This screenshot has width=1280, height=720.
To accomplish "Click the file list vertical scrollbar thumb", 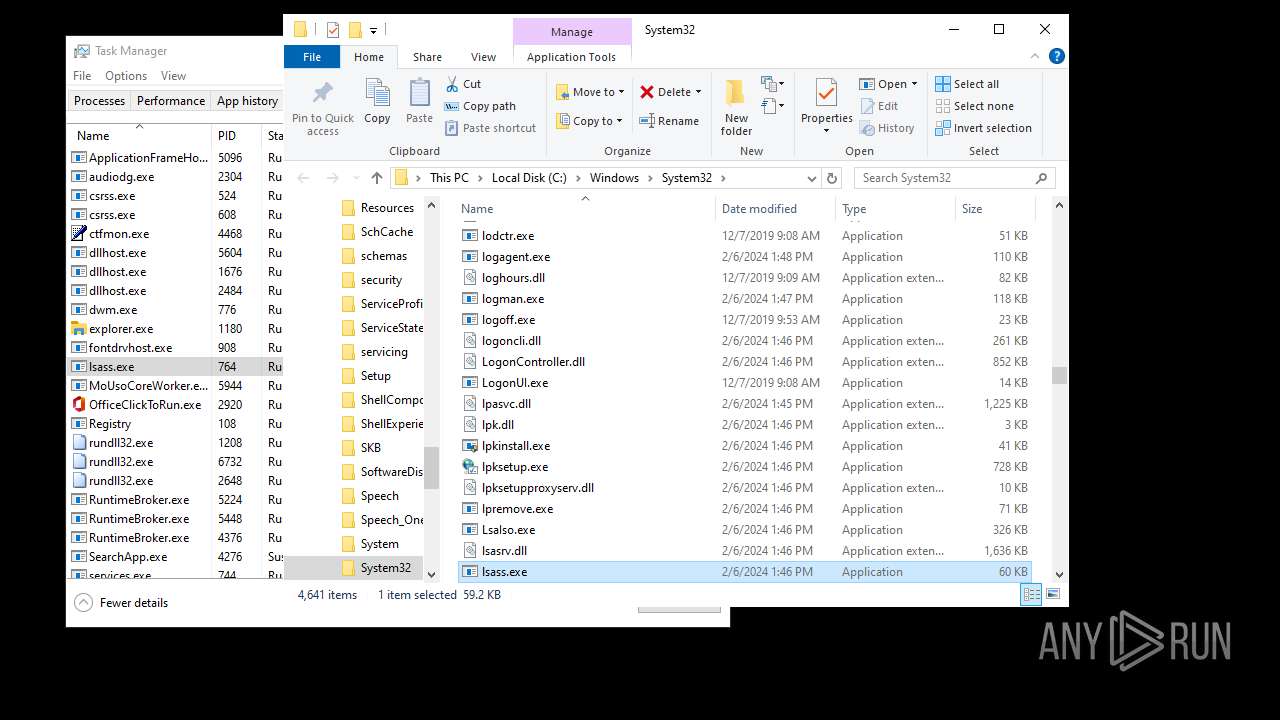I will 1059,375.
